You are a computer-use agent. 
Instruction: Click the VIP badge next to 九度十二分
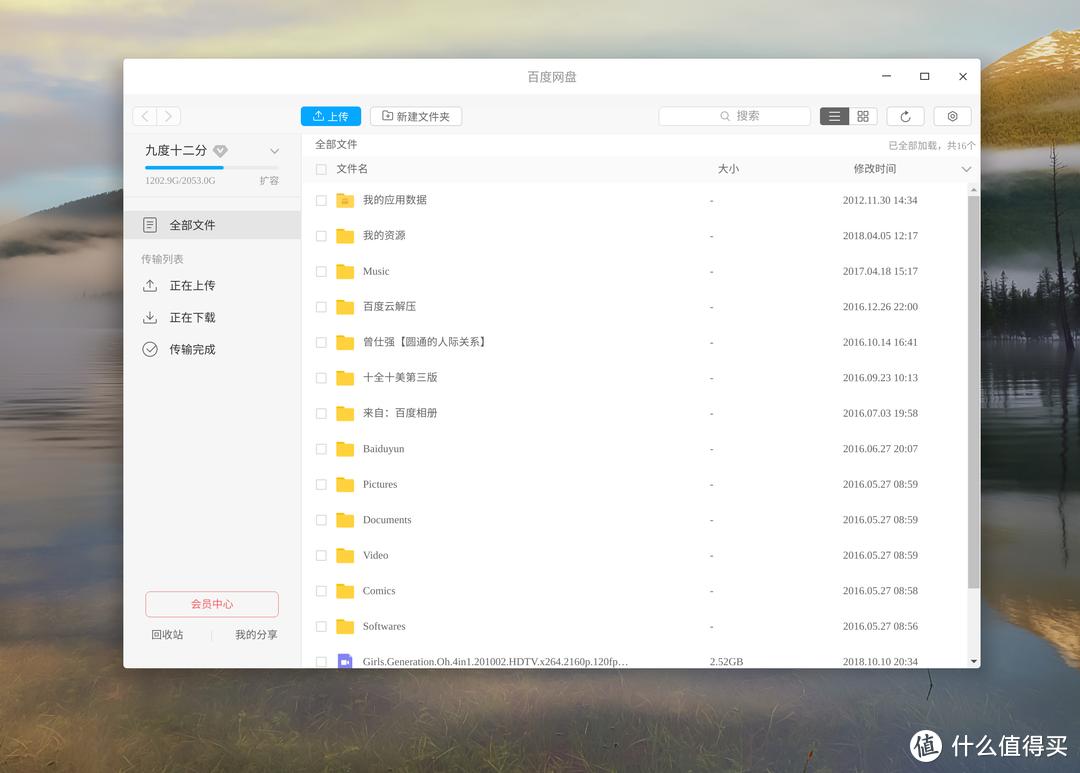click(x=222, y=150)
